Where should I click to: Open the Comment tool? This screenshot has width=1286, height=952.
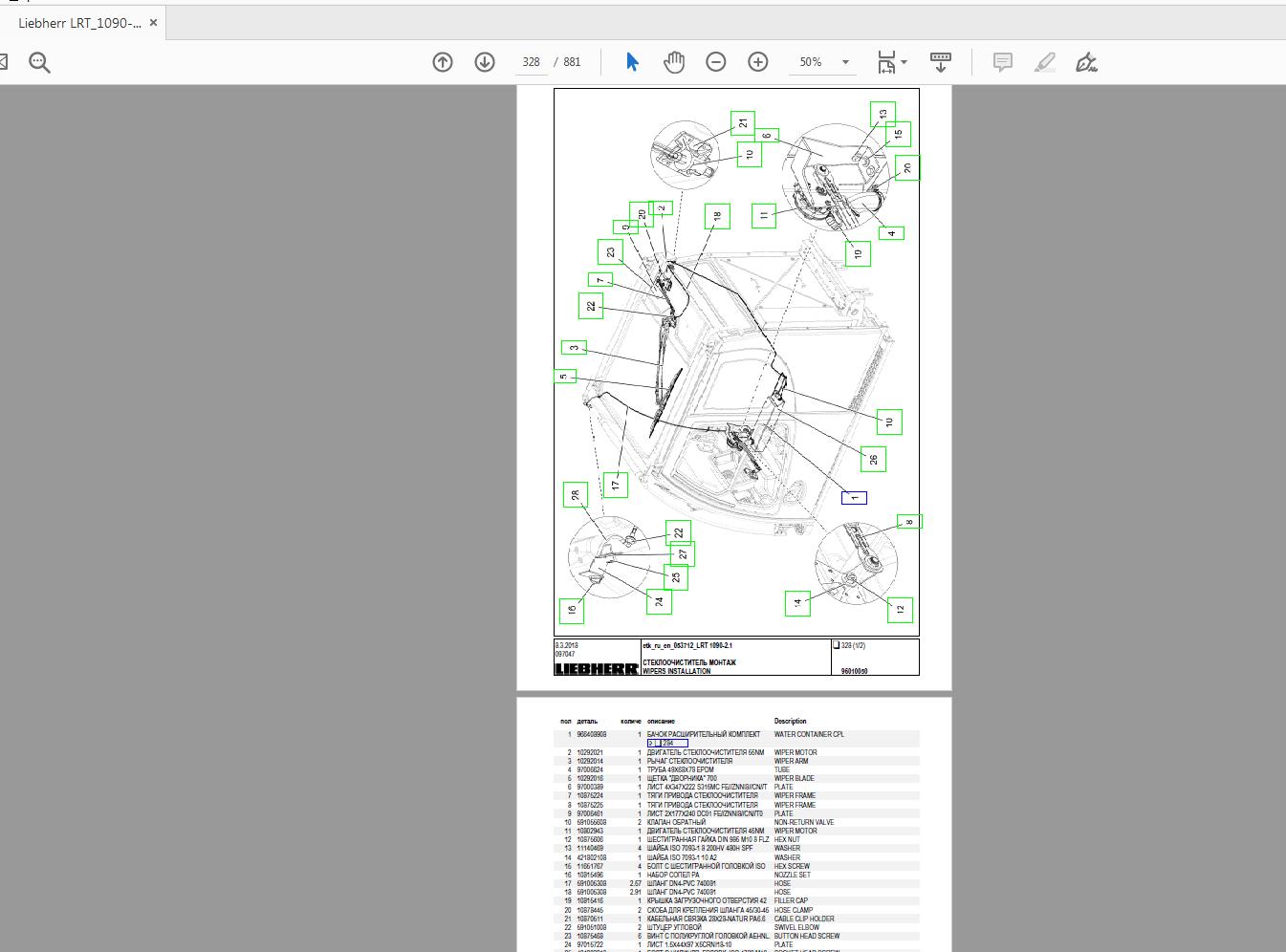pos(1002,61)
